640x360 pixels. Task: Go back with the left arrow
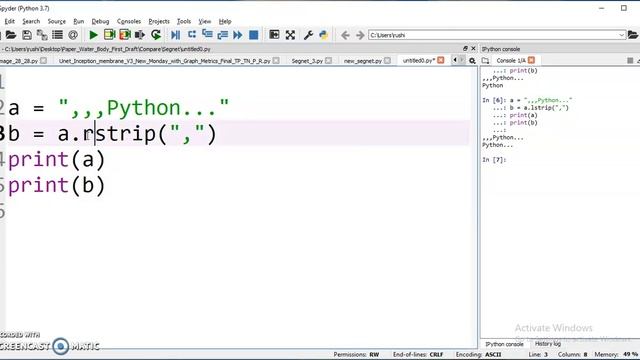tap(345, 35)
